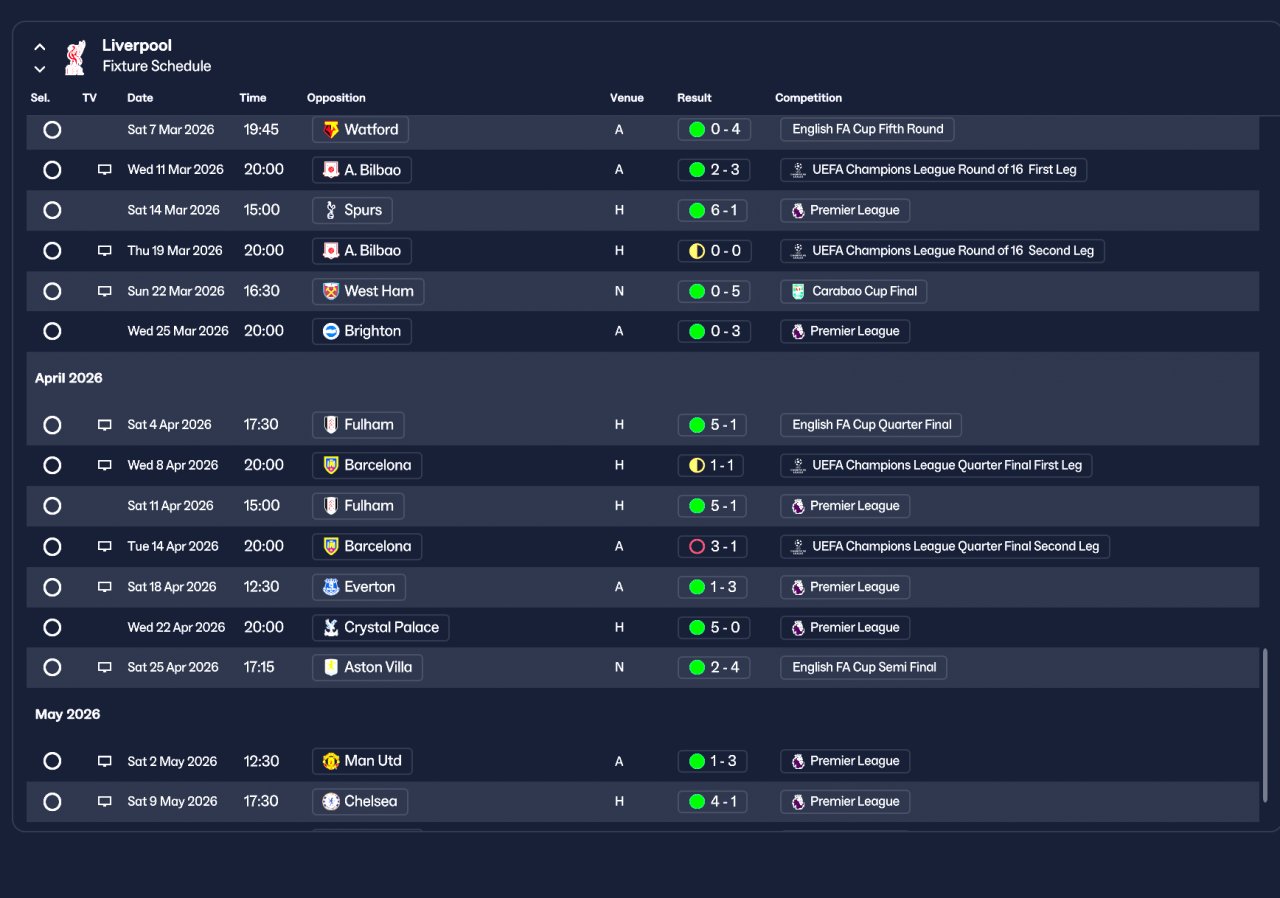
Task: Click TV icon on Wed 8 Apr Barcelona row
Action: pos(104,465)
